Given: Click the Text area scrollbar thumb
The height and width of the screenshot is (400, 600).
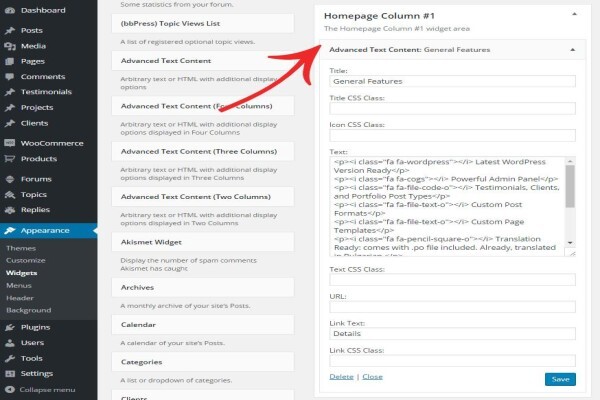Looking at the screenshot, I should [x=570, y=187].
